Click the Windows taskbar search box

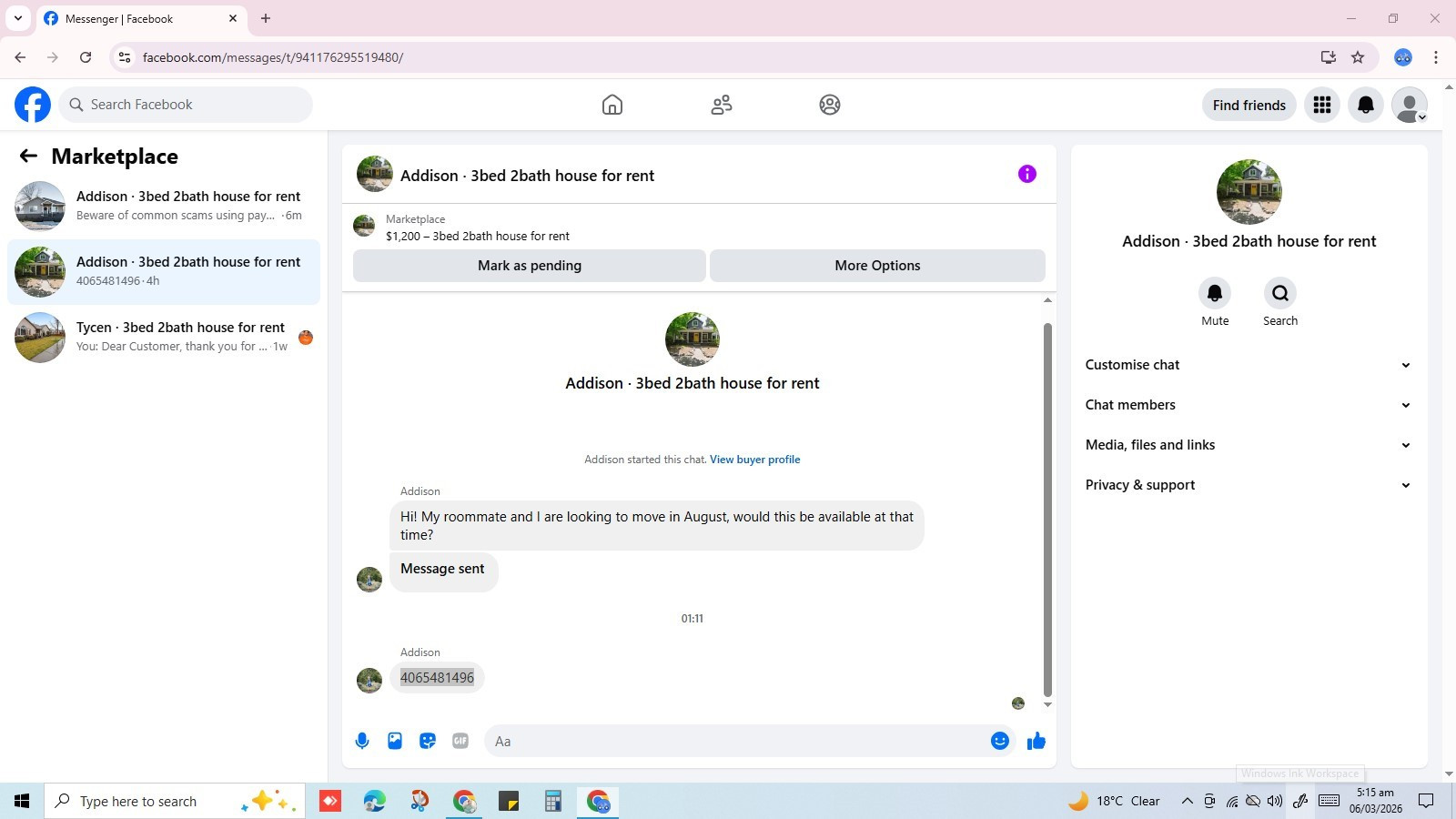[x=175, y=801]
